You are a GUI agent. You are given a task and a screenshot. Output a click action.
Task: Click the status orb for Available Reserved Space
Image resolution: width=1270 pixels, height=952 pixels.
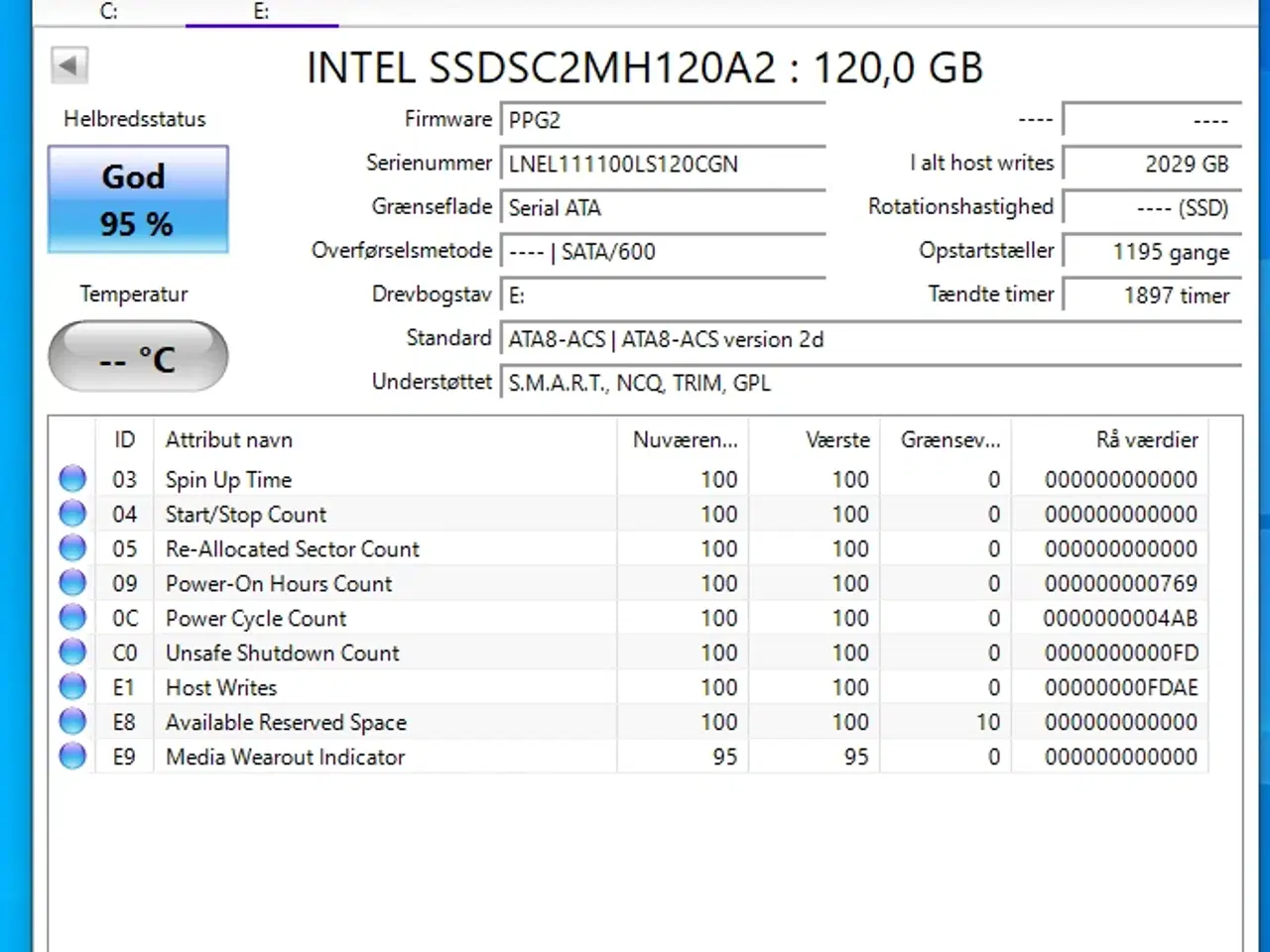[72, 722]
